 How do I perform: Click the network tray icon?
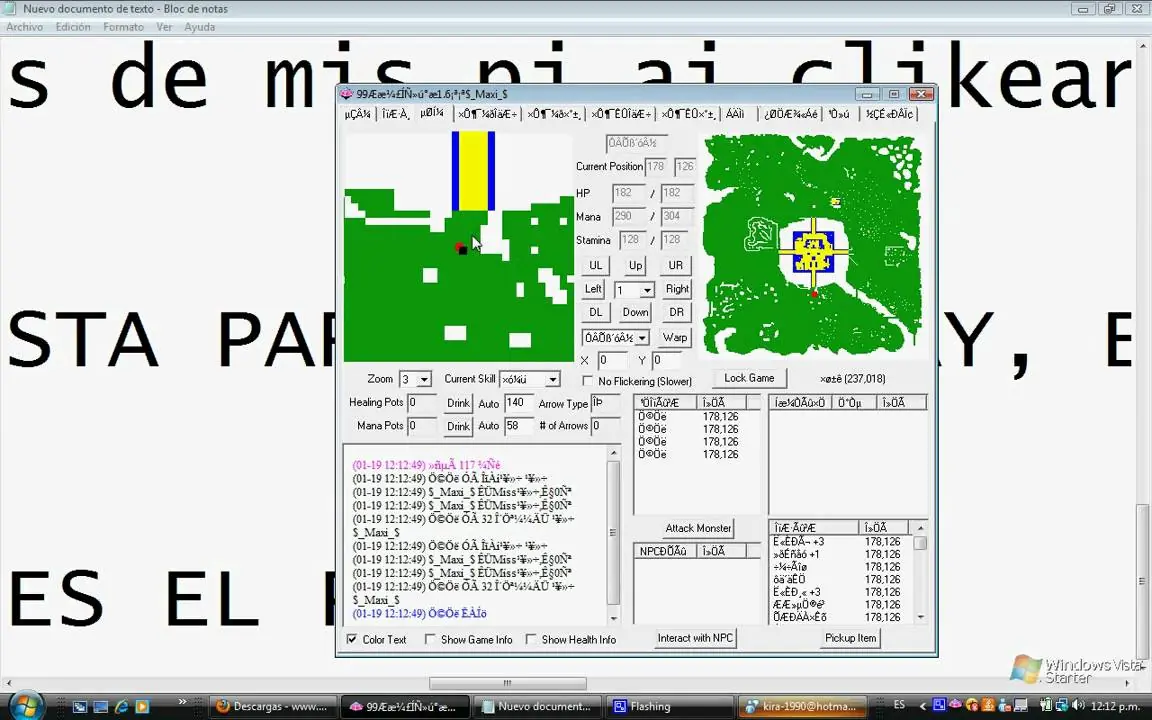[1062, 706]
